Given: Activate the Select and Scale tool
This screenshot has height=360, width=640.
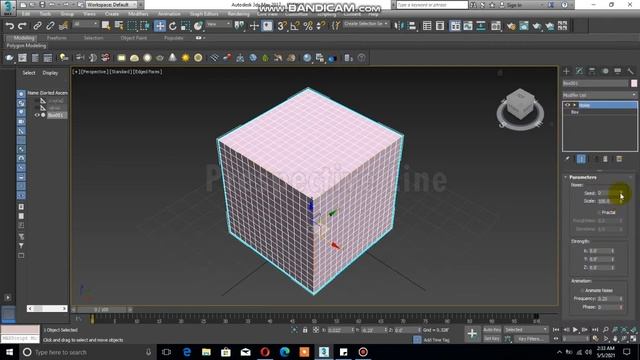Looking at the screenshot, I should 185,26.
